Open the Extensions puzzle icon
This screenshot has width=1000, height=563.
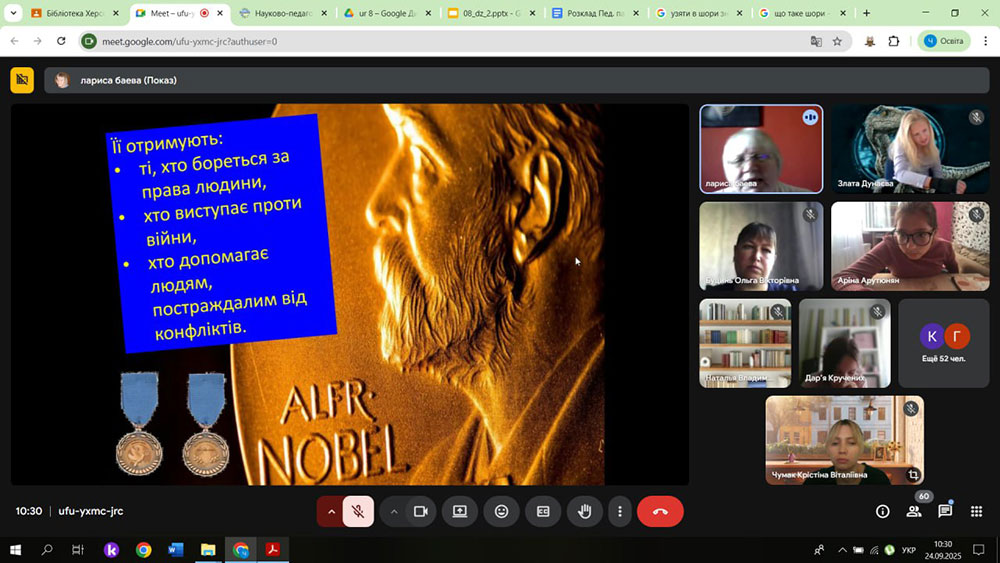point(893,41)
